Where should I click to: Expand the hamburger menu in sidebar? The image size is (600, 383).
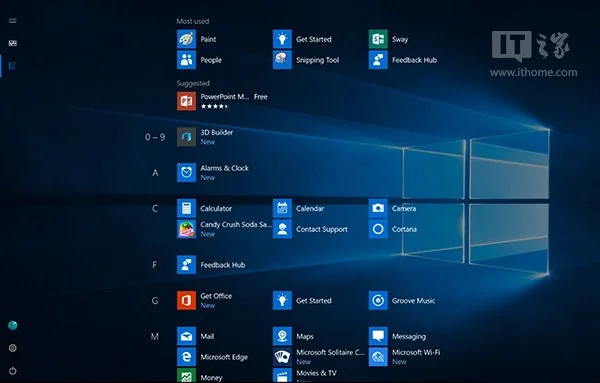[13, 20]
